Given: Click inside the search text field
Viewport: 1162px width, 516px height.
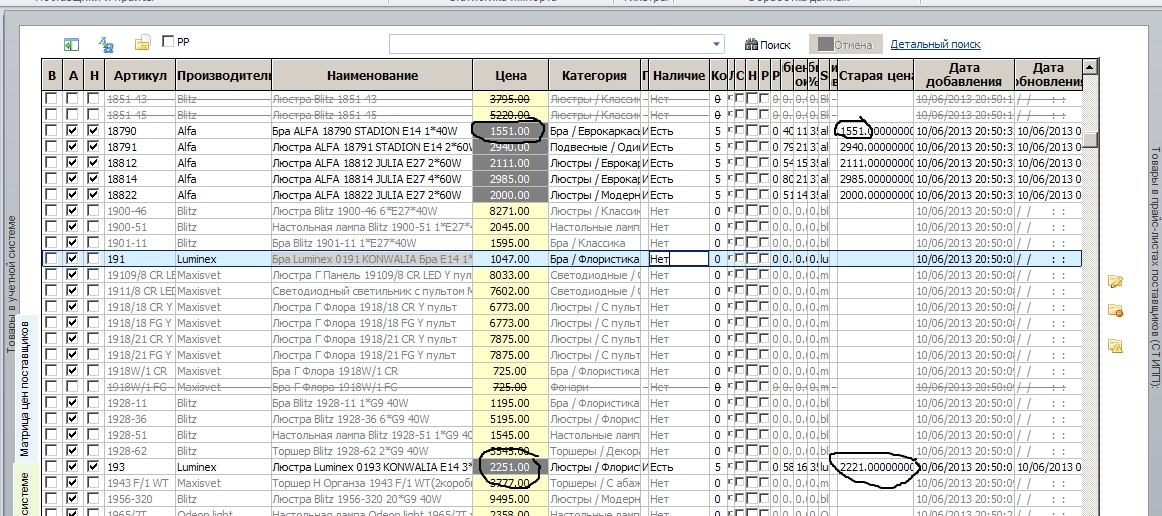Looking at the screenshot, I should coord(549,44).
